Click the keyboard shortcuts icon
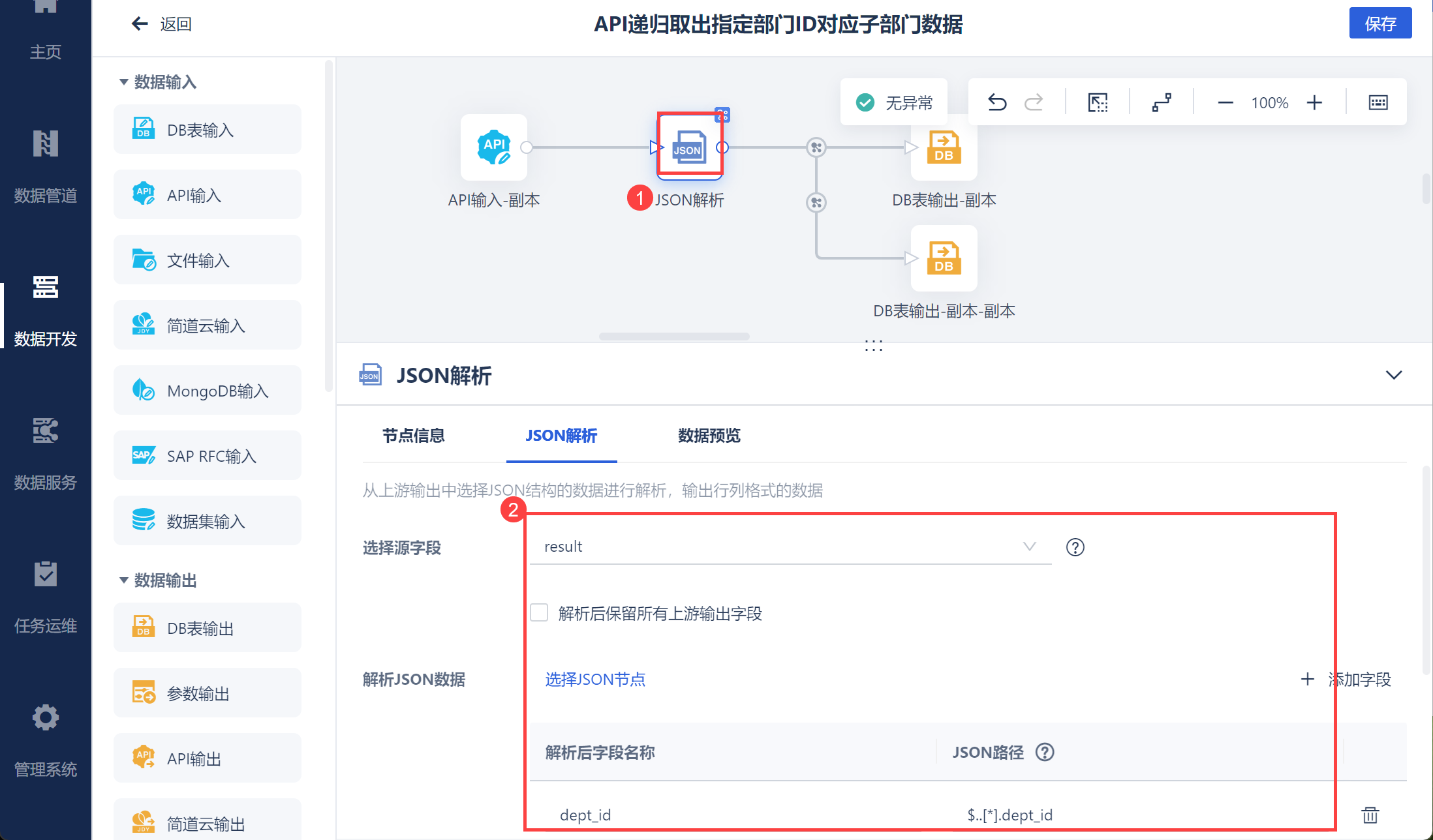1433x840 pixels. click(x=1378, y=102)
